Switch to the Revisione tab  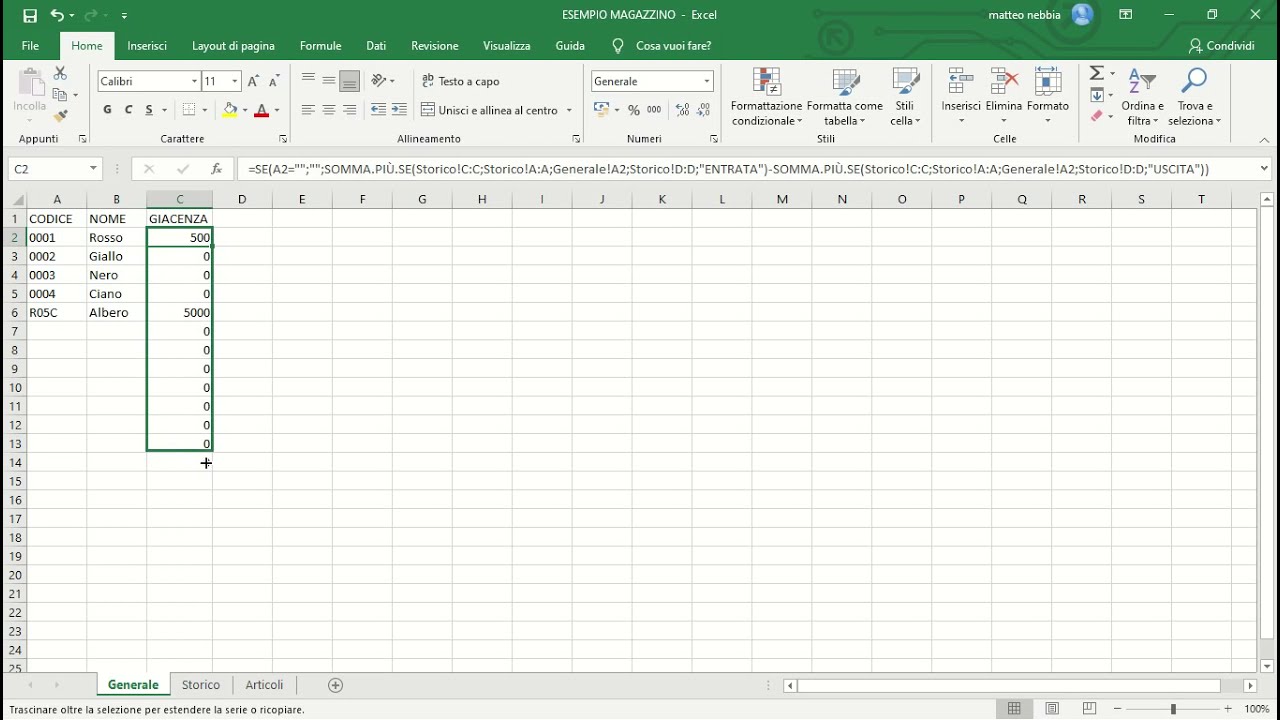[x=435, y=46]
